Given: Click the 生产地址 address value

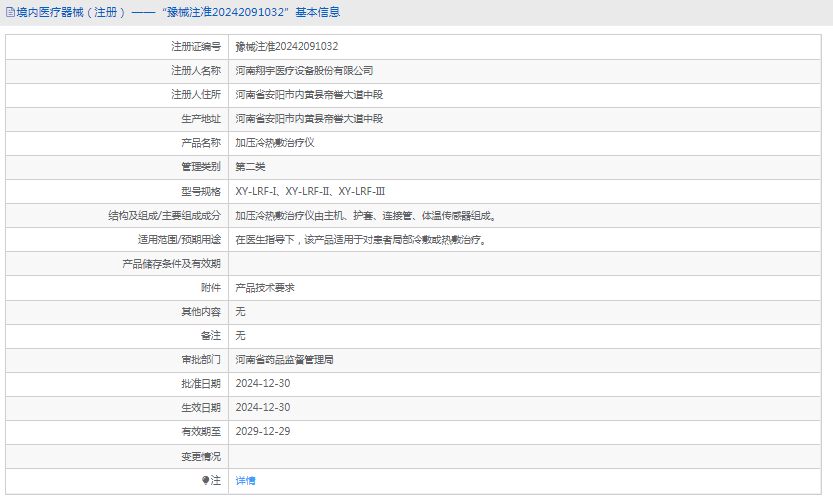Looking at the screenshot, I should (x=309, y=119).
